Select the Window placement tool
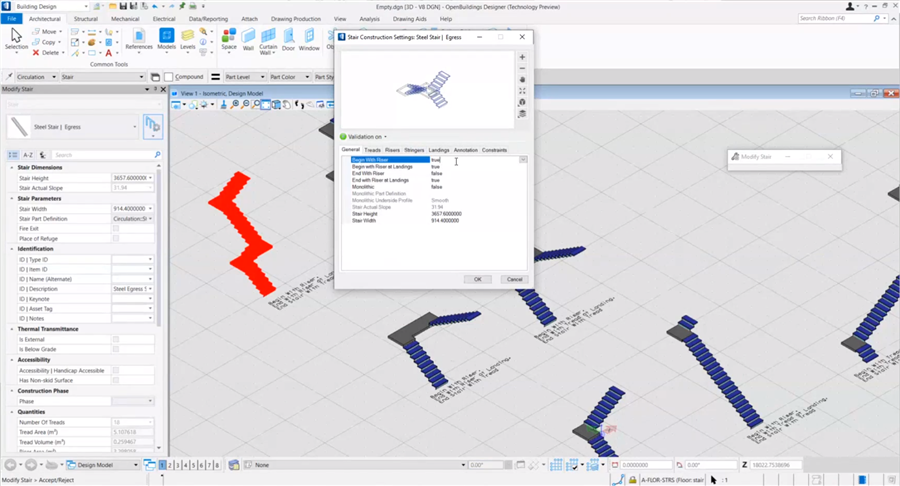The image size is (900, 486). click(x=309, y=40)
